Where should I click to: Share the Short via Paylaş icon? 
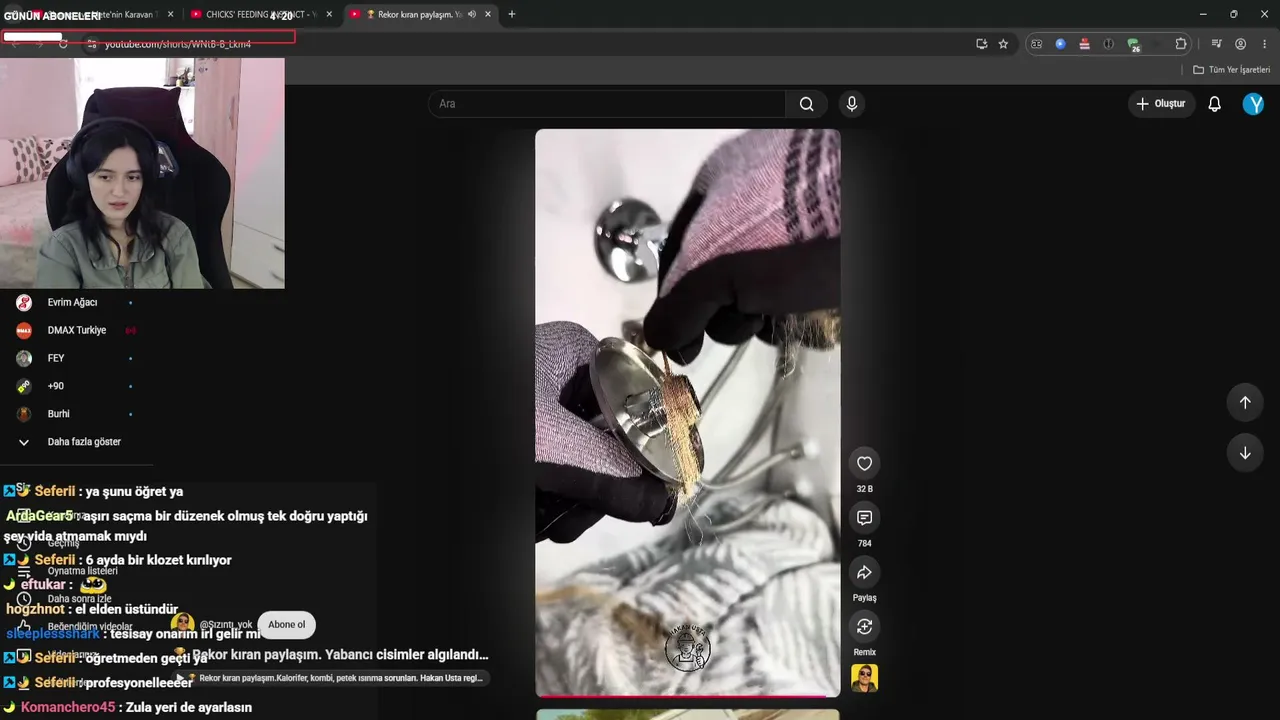pyautogui.click(x=864, y=572)
